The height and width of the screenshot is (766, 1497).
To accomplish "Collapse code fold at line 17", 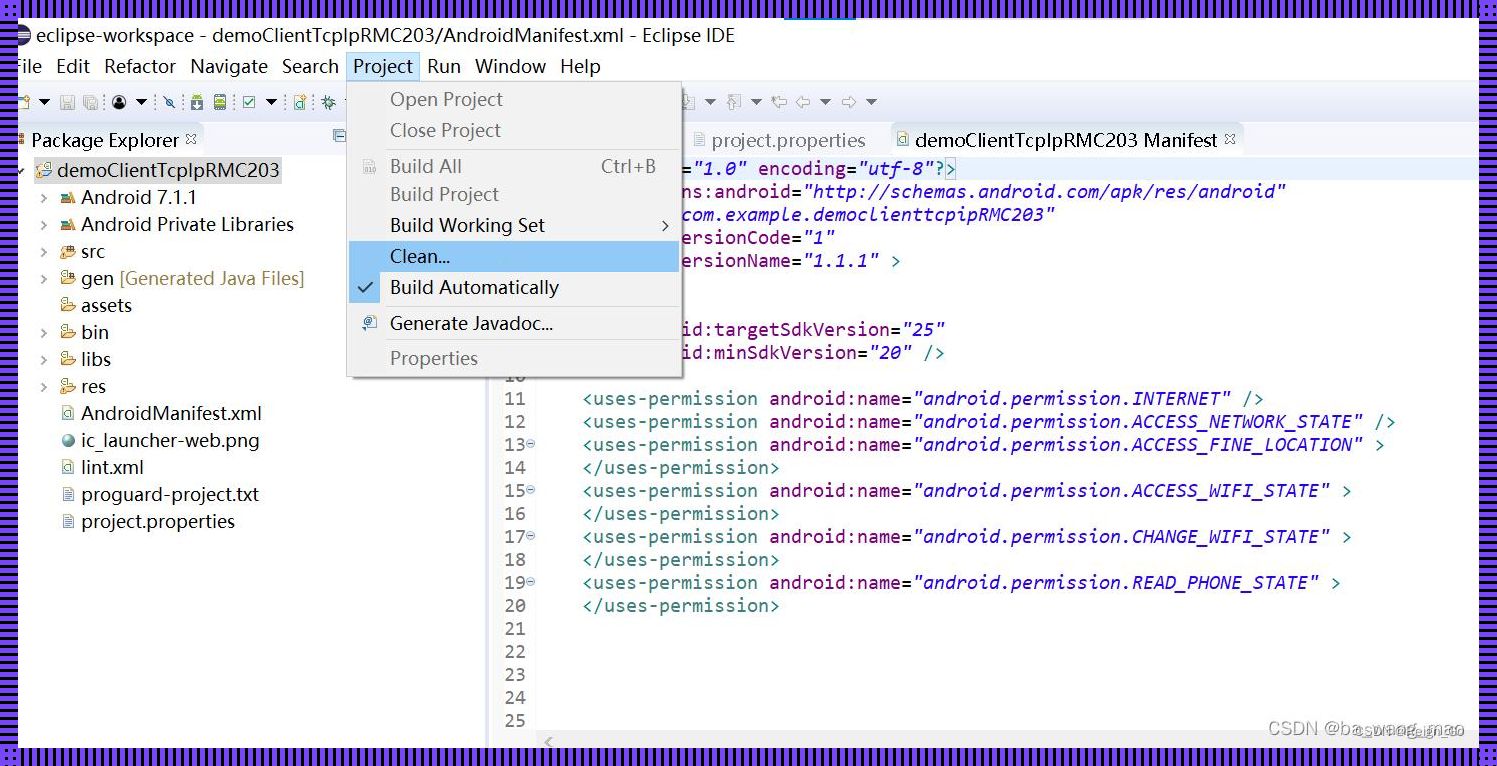I will [x=530, y=535].
